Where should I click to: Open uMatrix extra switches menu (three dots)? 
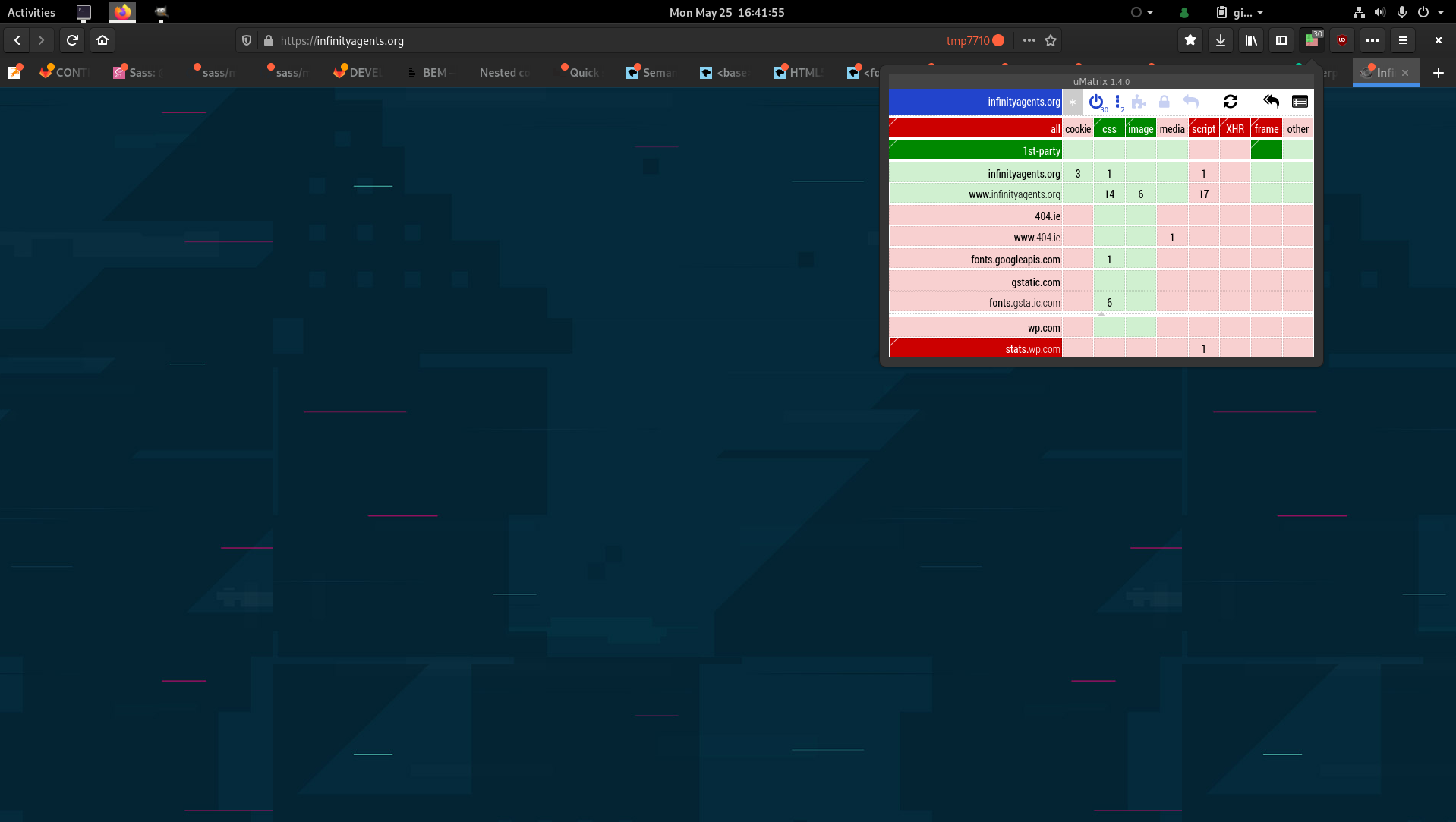[x=1118, y=102]
